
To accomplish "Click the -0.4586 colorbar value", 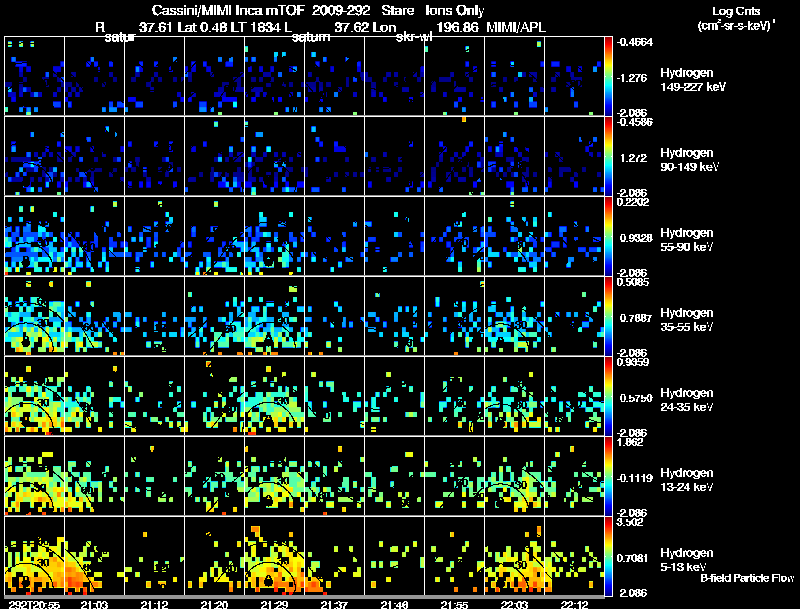I will tap(635, 122).
